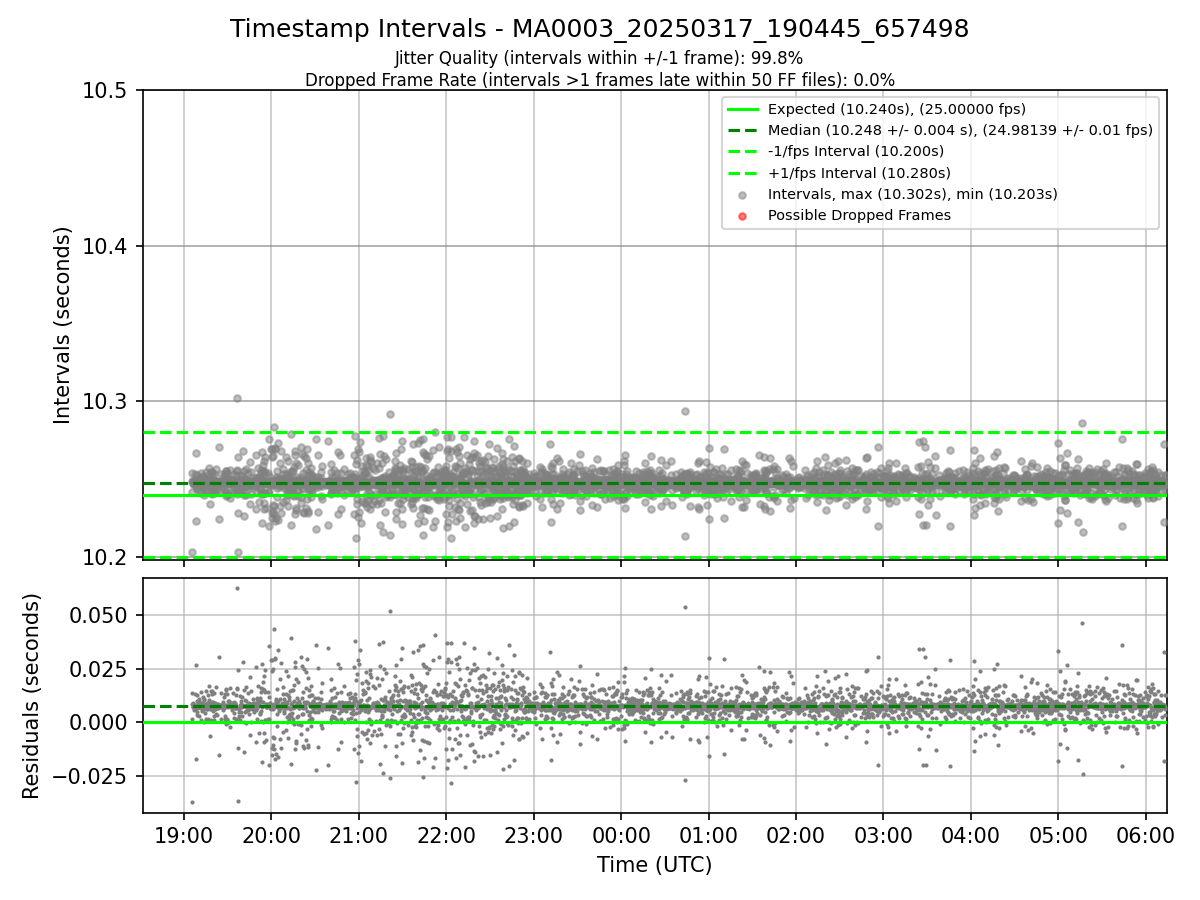Click the red marker icon for Possible Dropped Frames
Image resolution: width=1200 pixels, height=900 pixels.
pos(744,215)
